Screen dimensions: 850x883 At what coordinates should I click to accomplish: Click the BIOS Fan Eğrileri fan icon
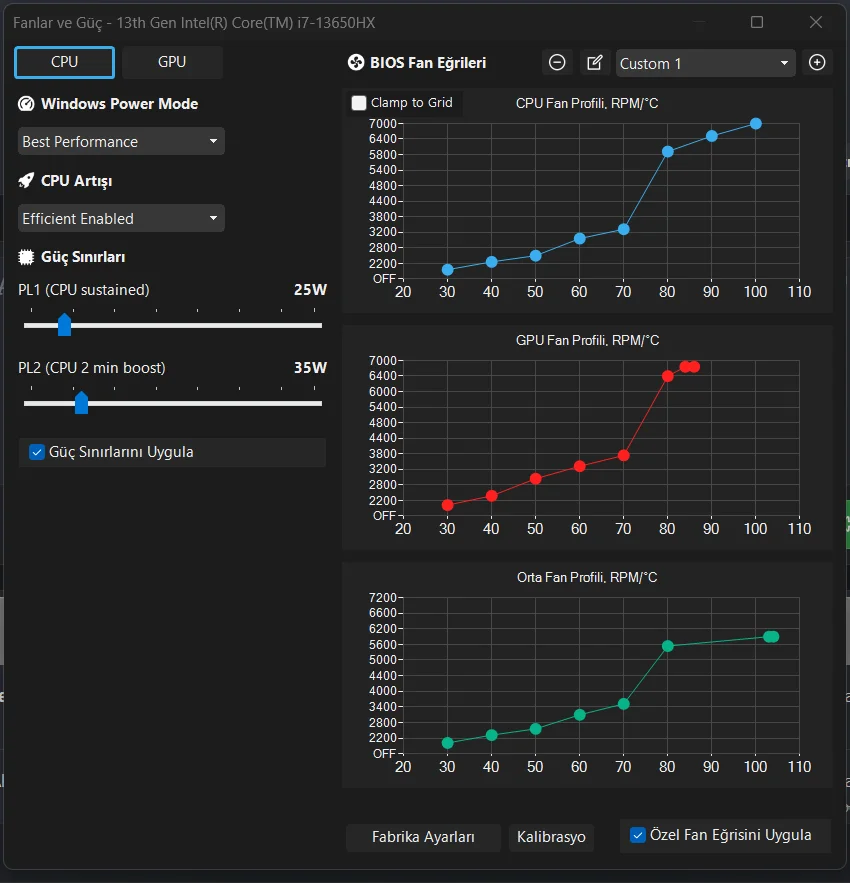click(x=356, y=63)
